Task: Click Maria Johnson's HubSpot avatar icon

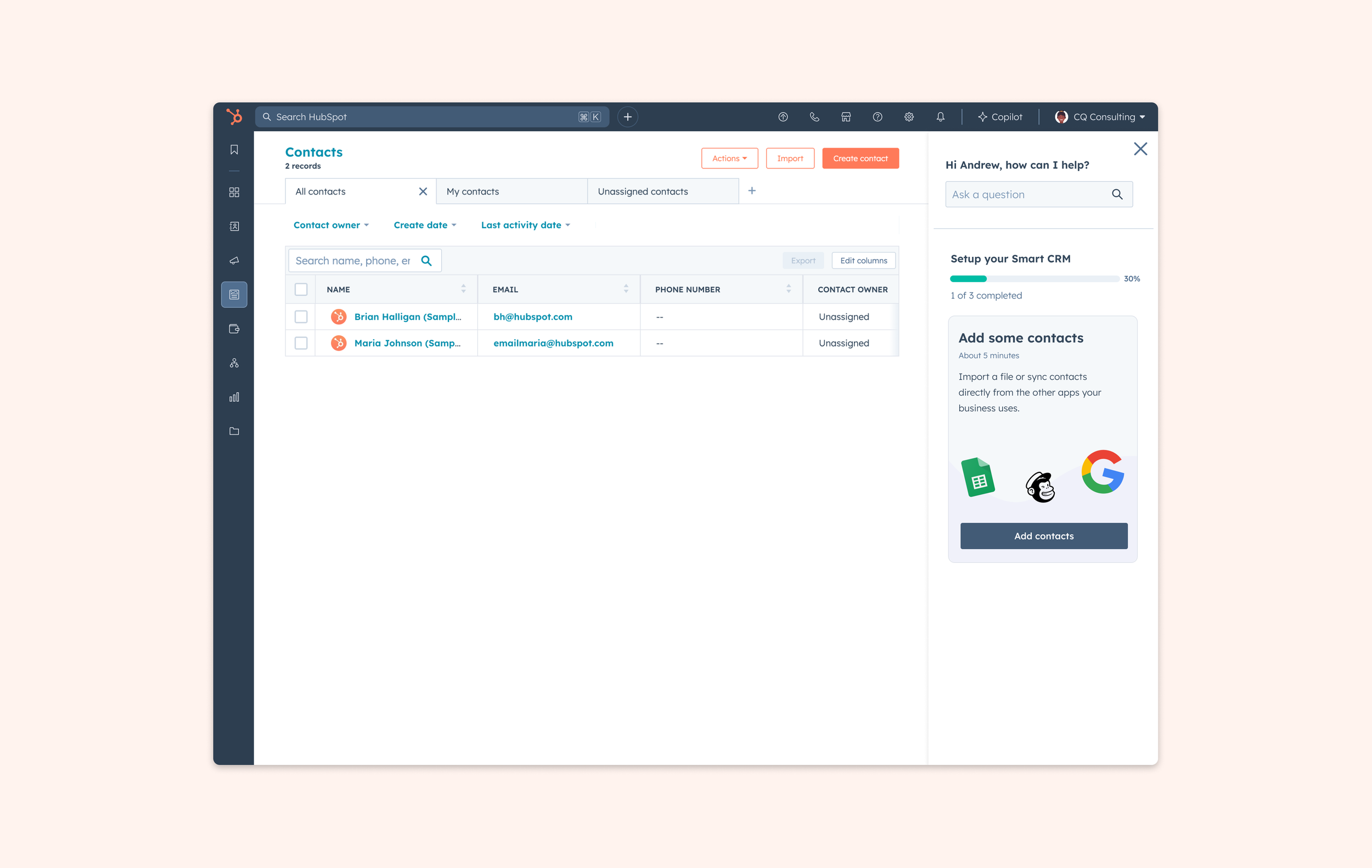Action: tap(339, 343)
